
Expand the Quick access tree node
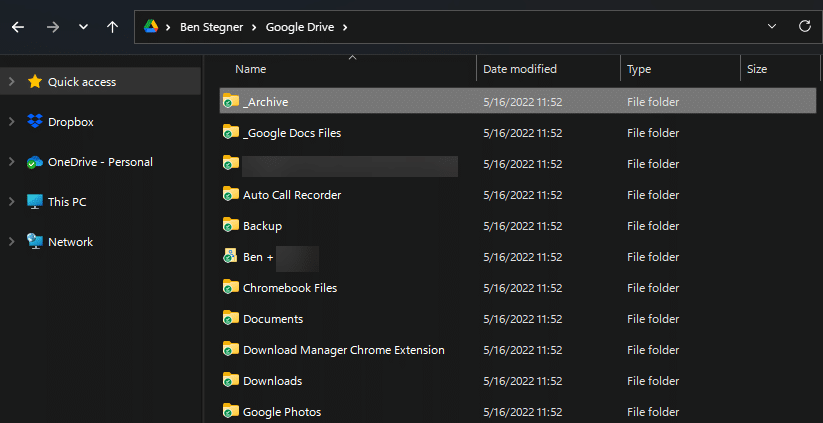12,82
